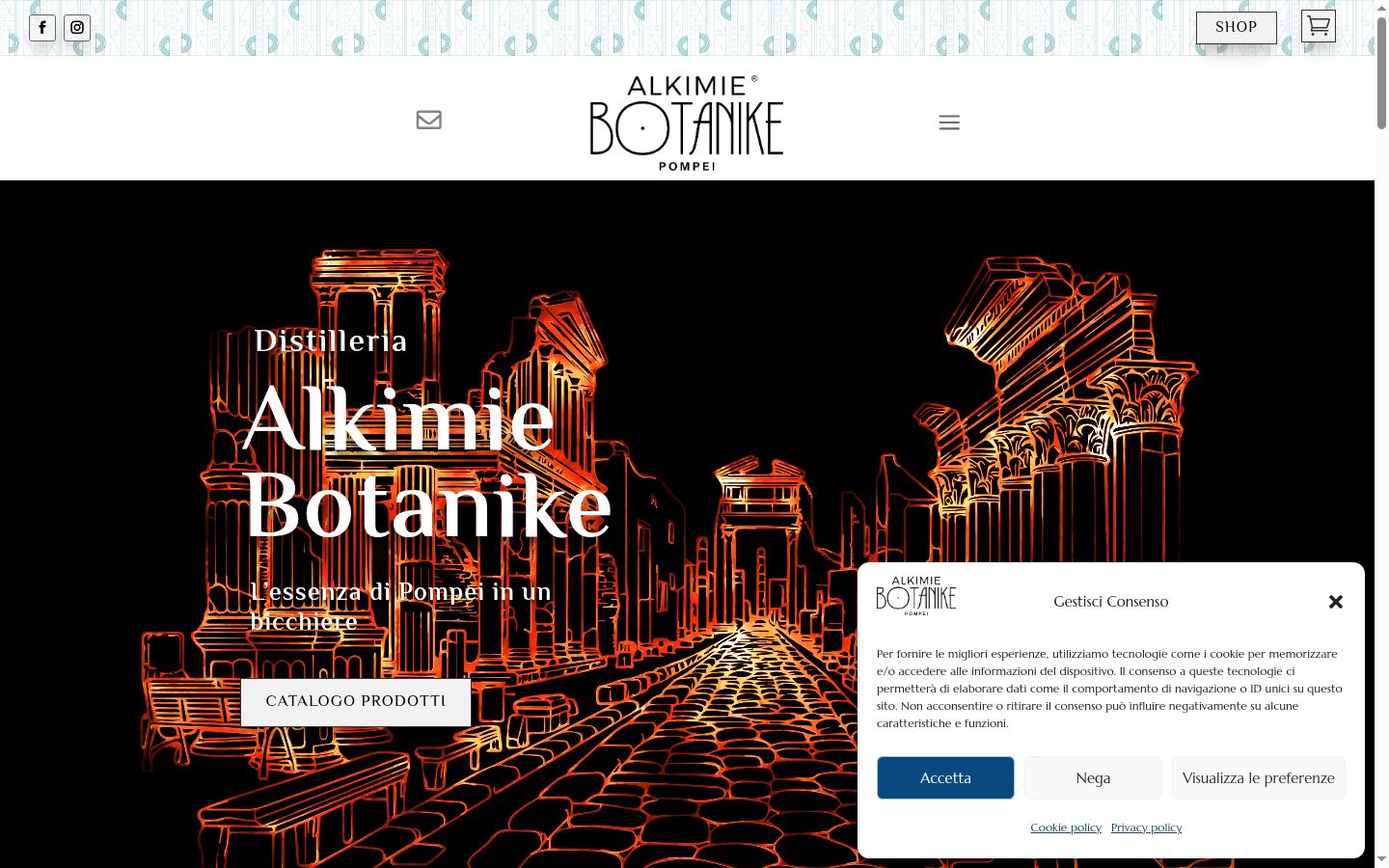
Task: Click the page vertical scrollbar thumb
Action: click(x=1381, y=72)
